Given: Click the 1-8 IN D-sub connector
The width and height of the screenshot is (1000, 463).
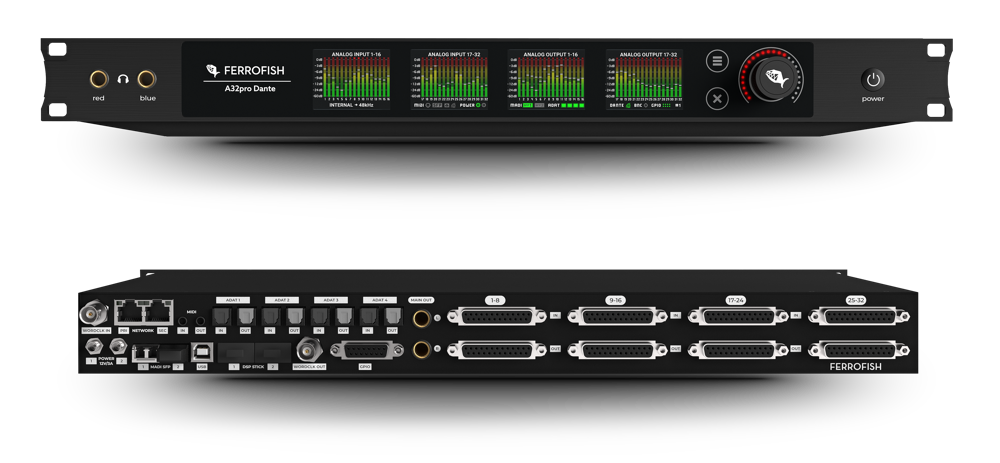Looking at the screenshot, I should 497,316.
